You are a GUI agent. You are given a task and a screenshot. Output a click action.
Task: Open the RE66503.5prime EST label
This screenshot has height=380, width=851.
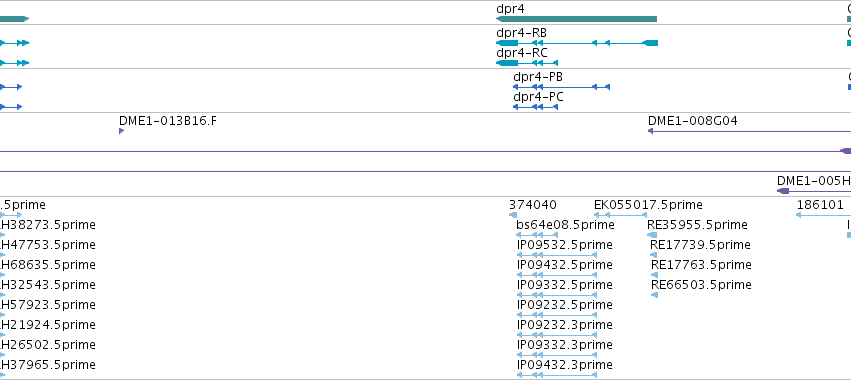click(x=701, y=285)
